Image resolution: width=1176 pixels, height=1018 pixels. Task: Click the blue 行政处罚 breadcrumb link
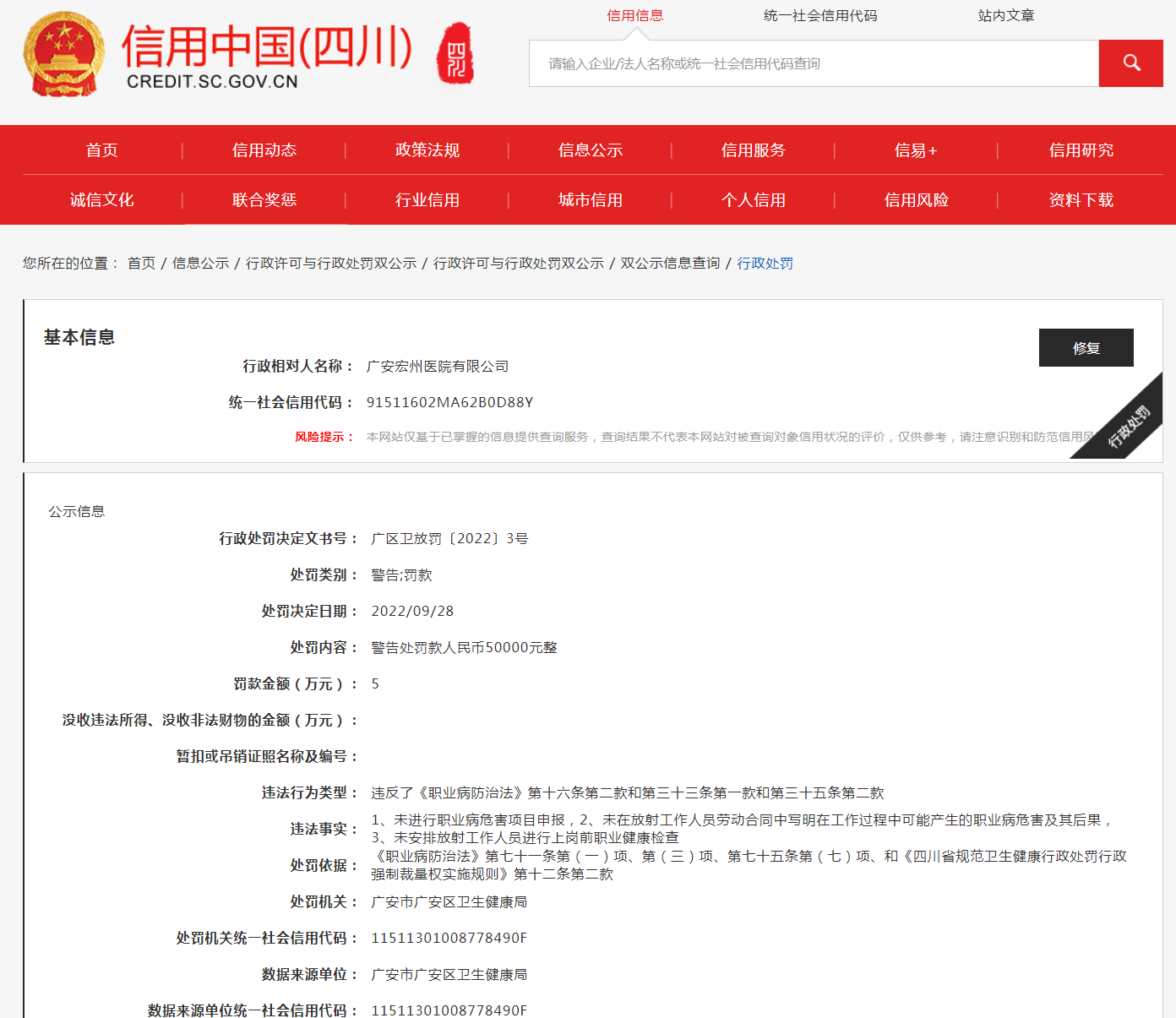(x=765, y=264)
